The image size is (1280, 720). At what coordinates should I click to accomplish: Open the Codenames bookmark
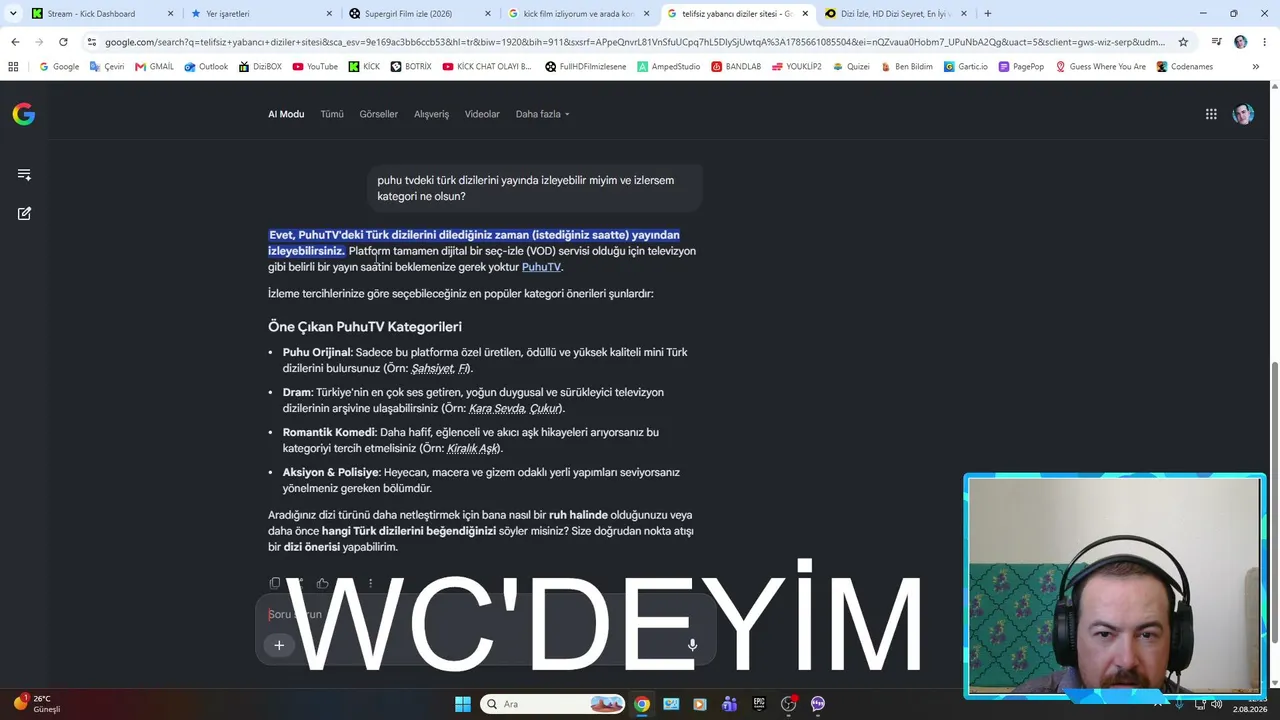point(1185,67)
